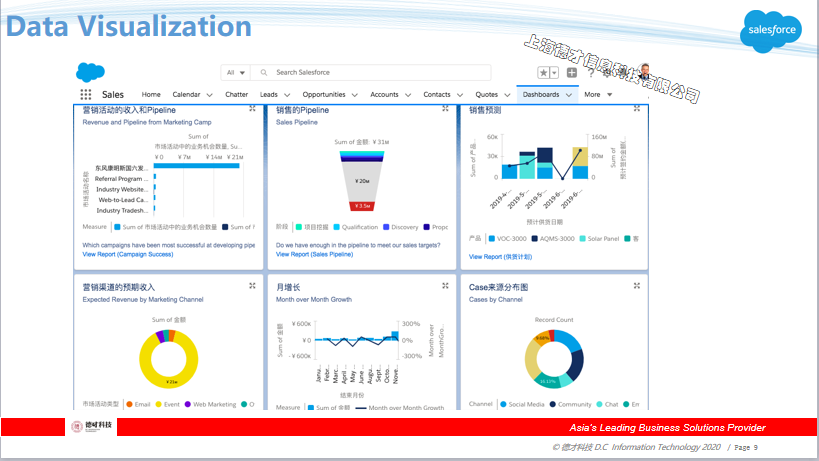Screen dimensions: 819x461
Task: Open the App Launcher grid icon
Action: (x=86, y=94)
